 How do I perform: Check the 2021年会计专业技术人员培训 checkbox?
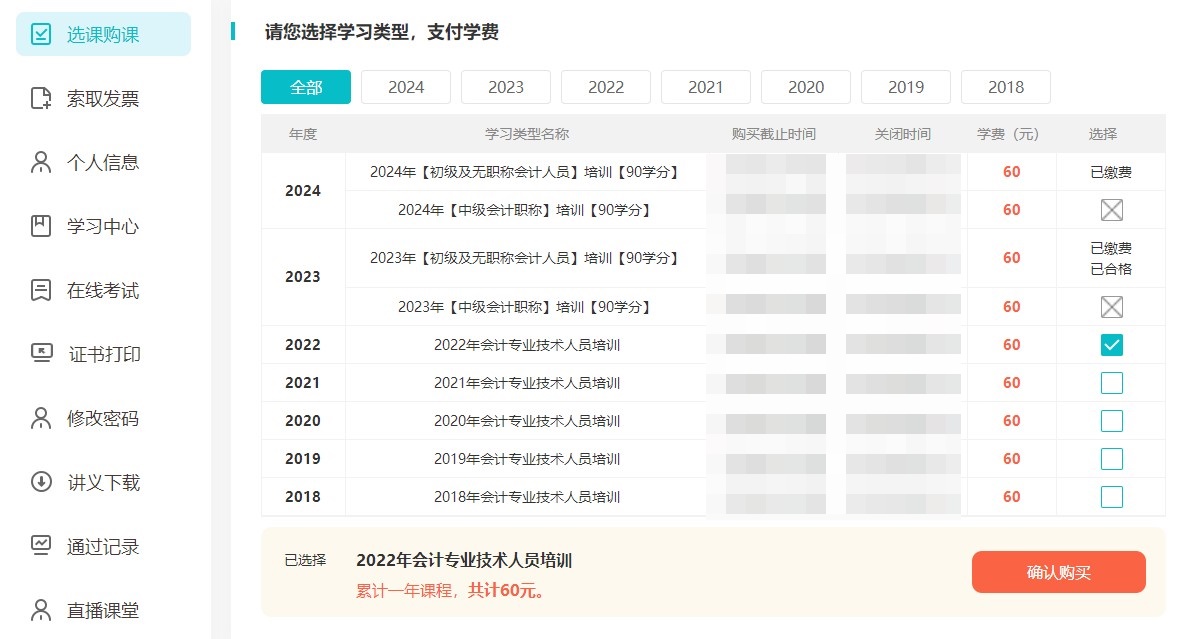[x=1111, y=383]
